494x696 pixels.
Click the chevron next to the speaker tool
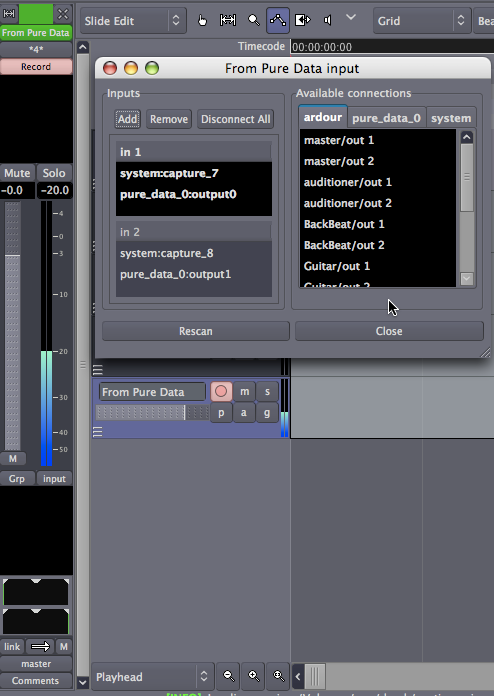351,17
